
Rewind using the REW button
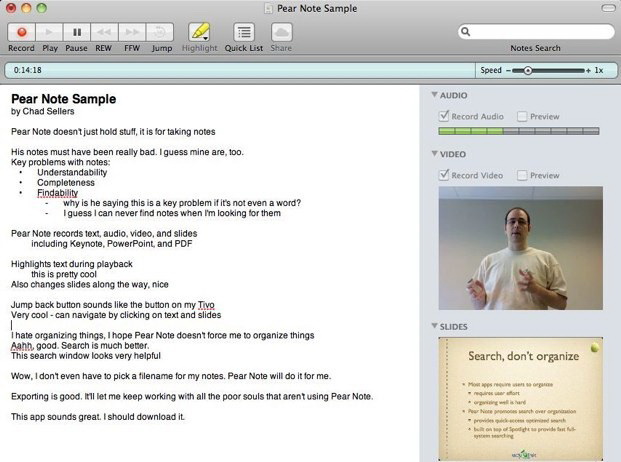pos(104,32)
